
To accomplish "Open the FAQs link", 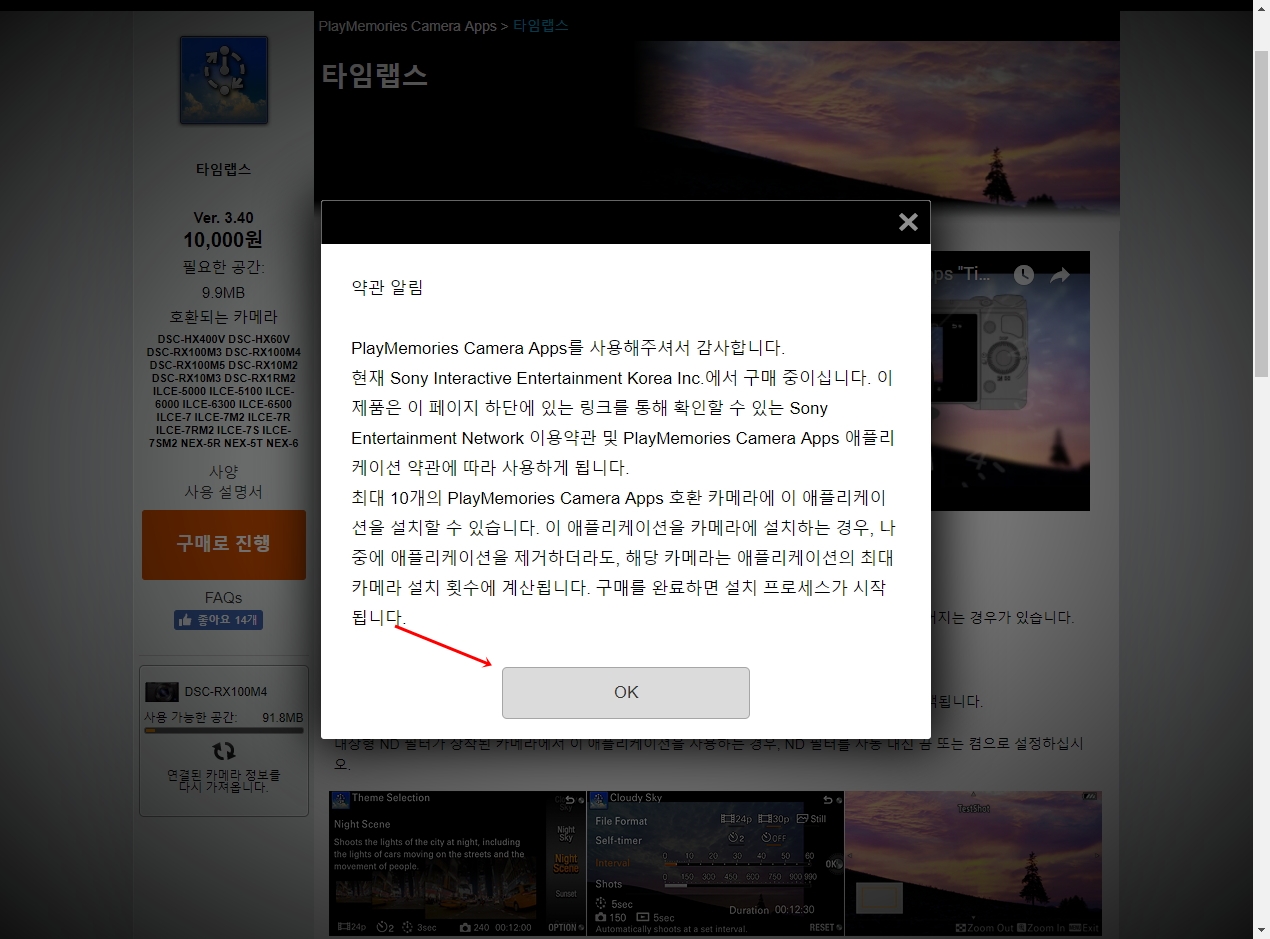I will 223,597.
